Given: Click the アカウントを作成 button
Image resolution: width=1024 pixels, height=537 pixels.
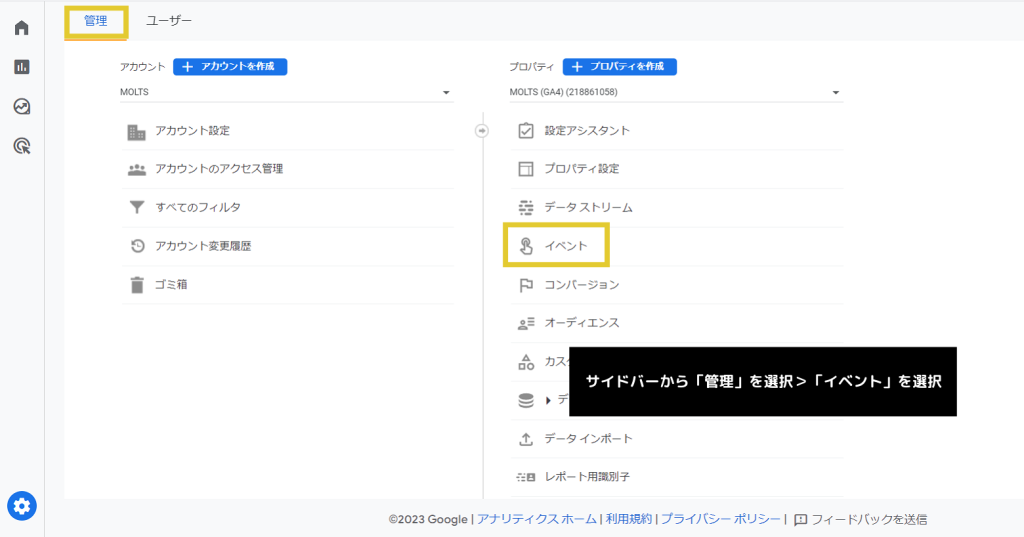Looking at the screenshot, I should pyautogui.click(x=230, y=66).
